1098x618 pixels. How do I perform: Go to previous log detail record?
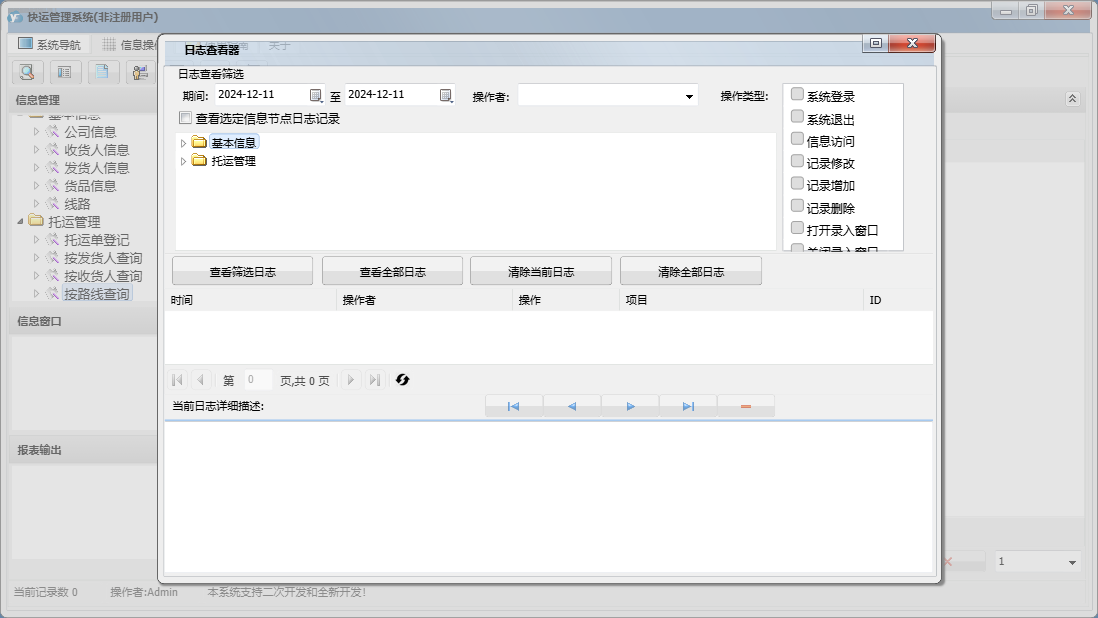[572, 406]
